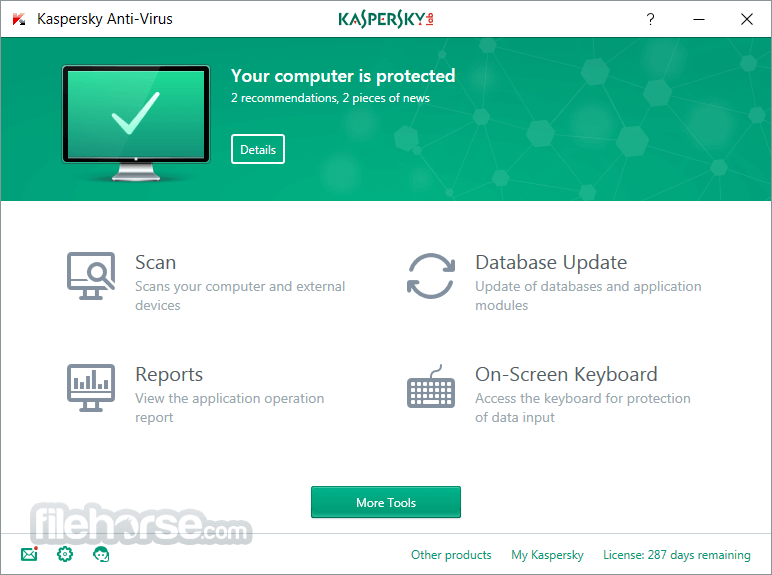772x575 pixels.
Task: Click the Scan monitor magnifier icon
Action: (x=91, y=276)
